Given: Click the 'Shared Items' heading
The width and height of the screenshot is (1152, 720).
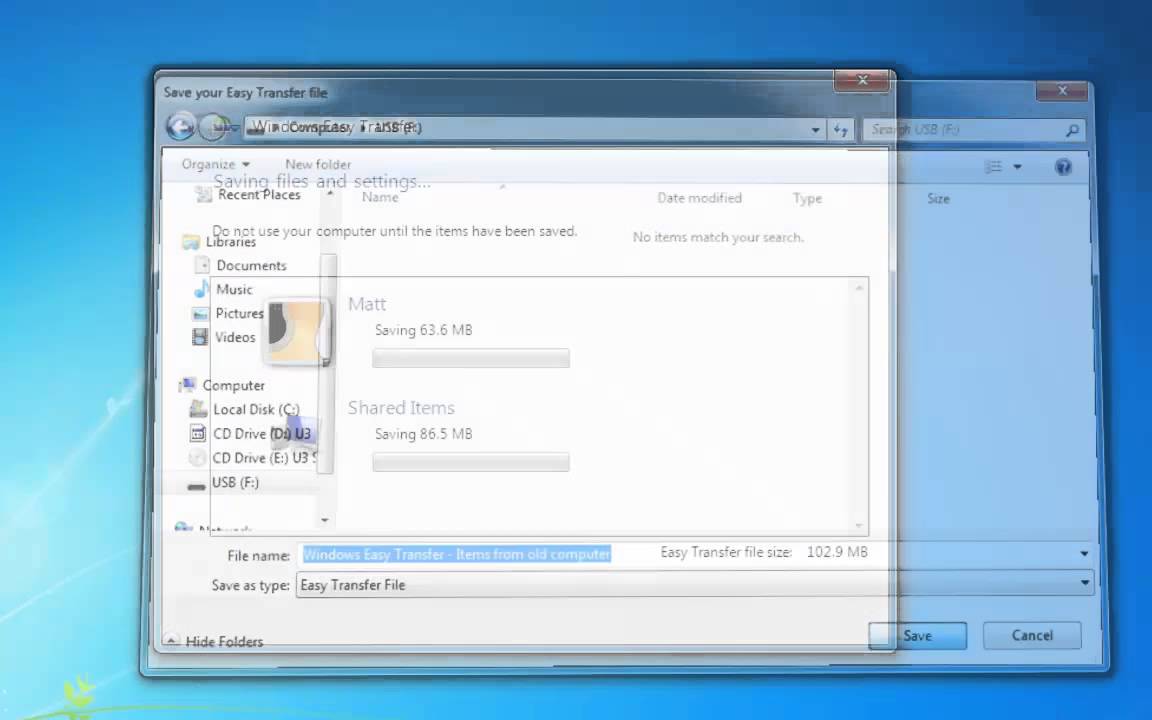Looking at the screenshot, I should pyautogui.click(x=401, y=408).
